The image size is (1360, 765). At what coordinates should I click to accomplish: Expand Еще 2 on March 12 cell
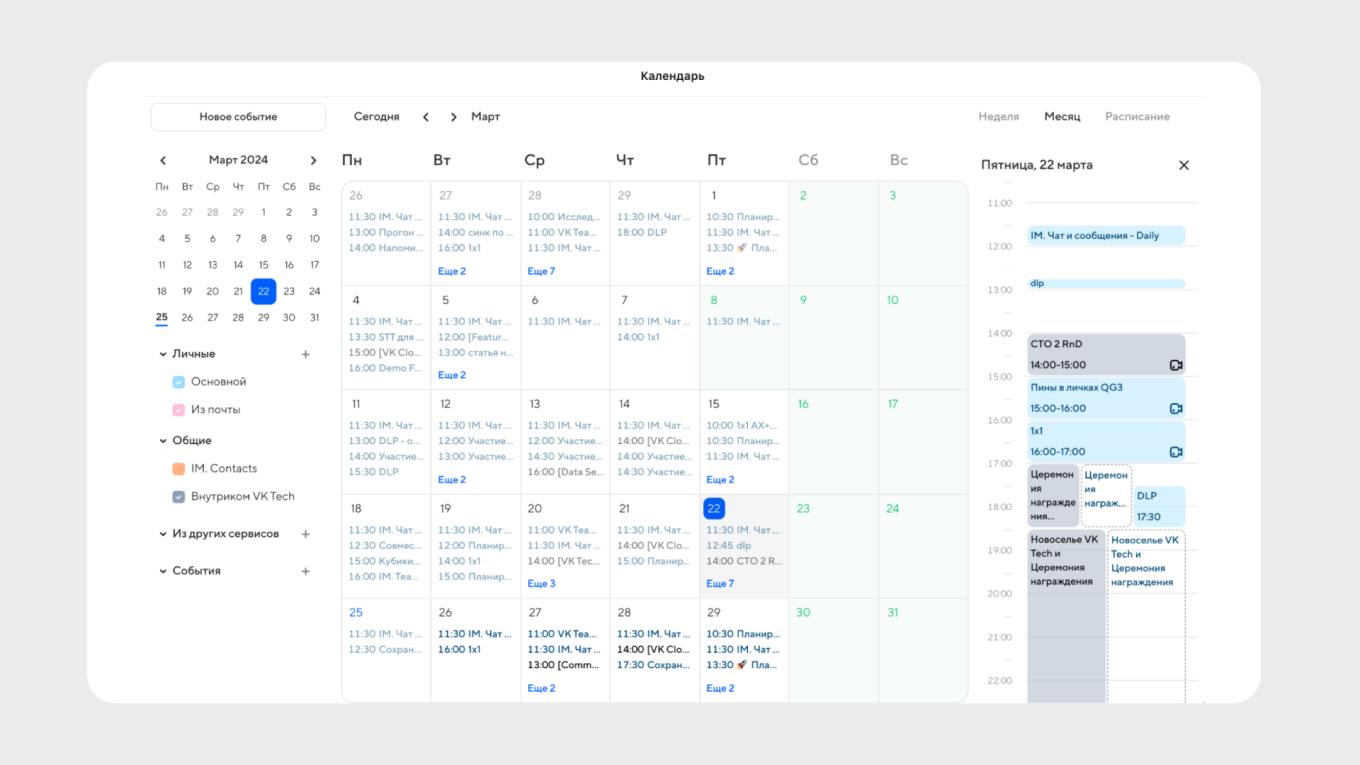(452, 480)
